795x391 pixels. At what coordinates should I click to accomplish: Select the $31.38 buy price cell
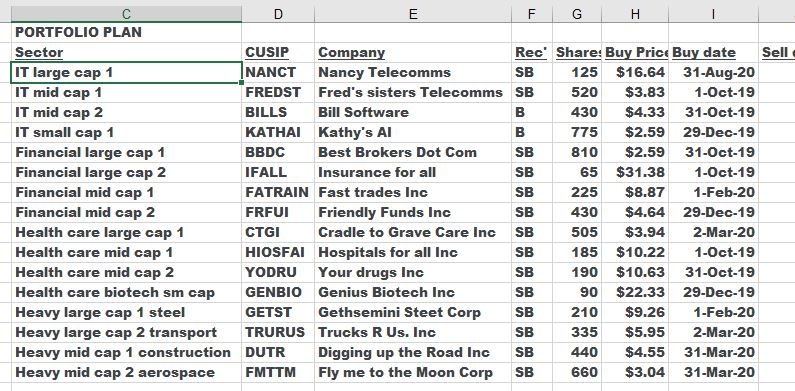tap(635, 172)
